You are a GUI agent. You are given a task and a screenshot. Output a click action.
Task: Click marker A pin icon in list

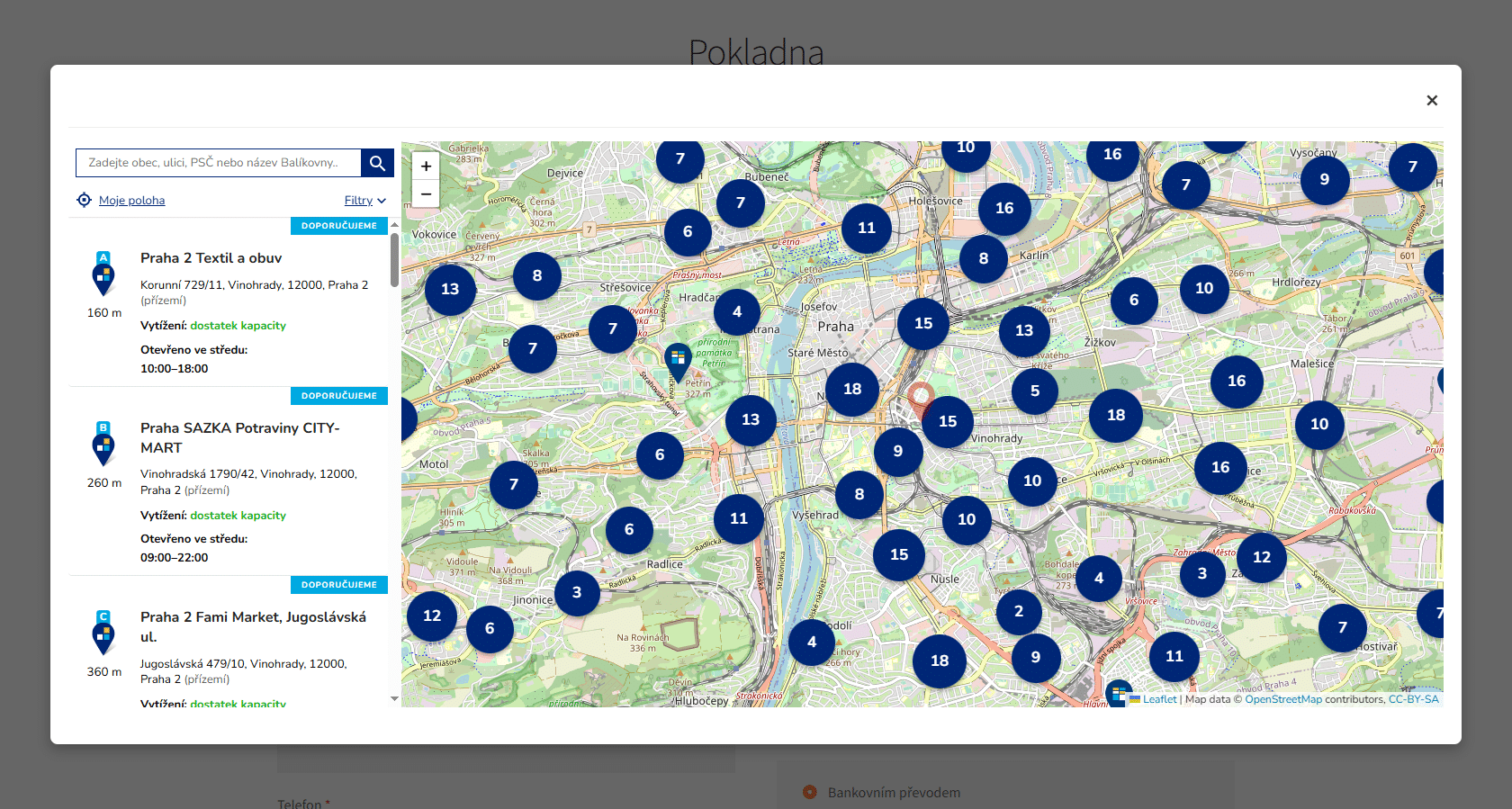point(103,274)
